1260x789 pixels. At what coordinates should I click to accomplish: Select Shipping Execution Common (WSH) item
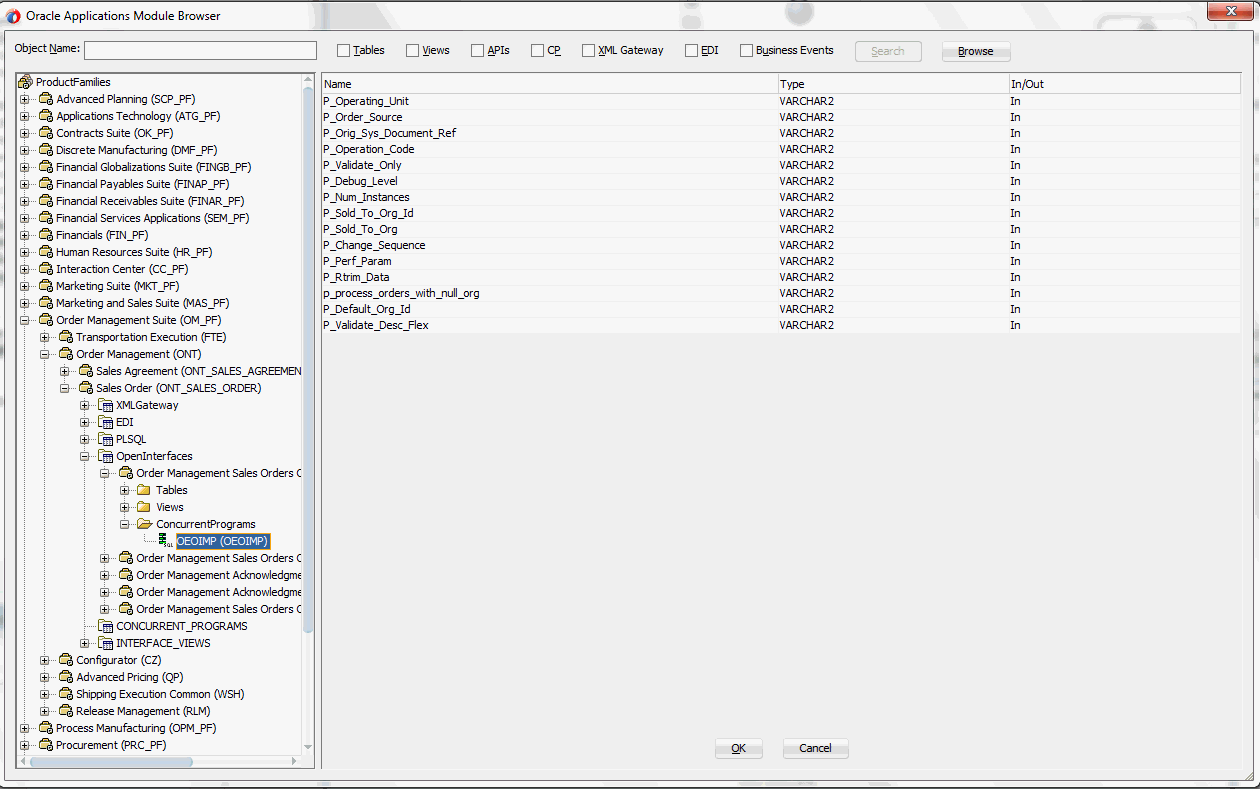click(160, 694)
